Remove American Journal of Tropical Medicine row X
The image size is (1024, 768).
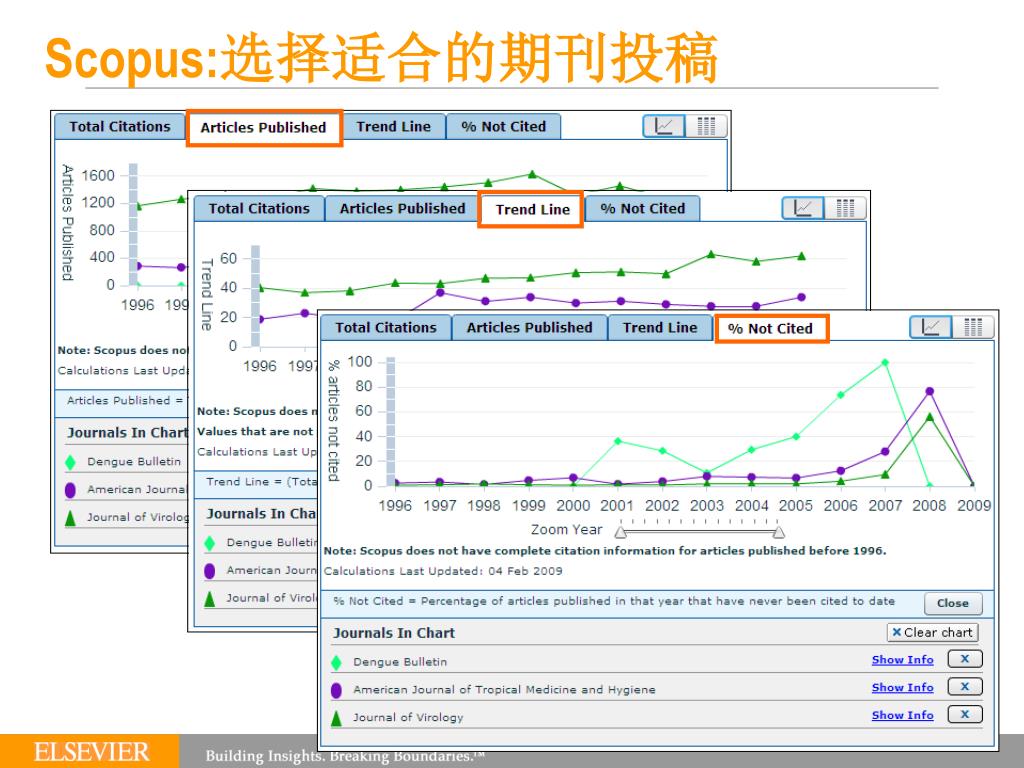[964, 686]
